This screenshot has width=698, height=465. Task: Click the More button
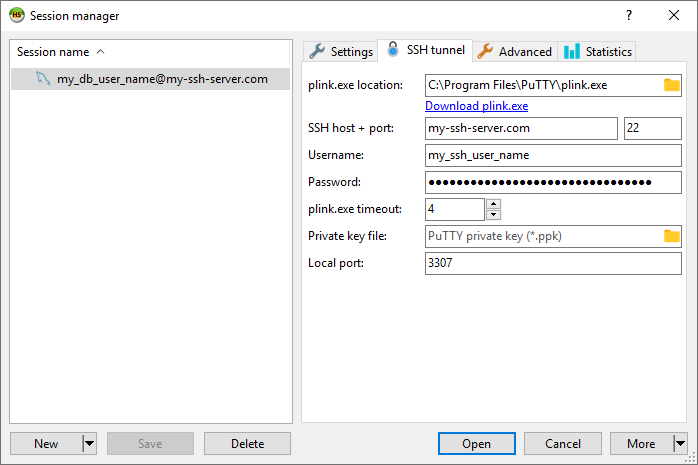[641, 444]
